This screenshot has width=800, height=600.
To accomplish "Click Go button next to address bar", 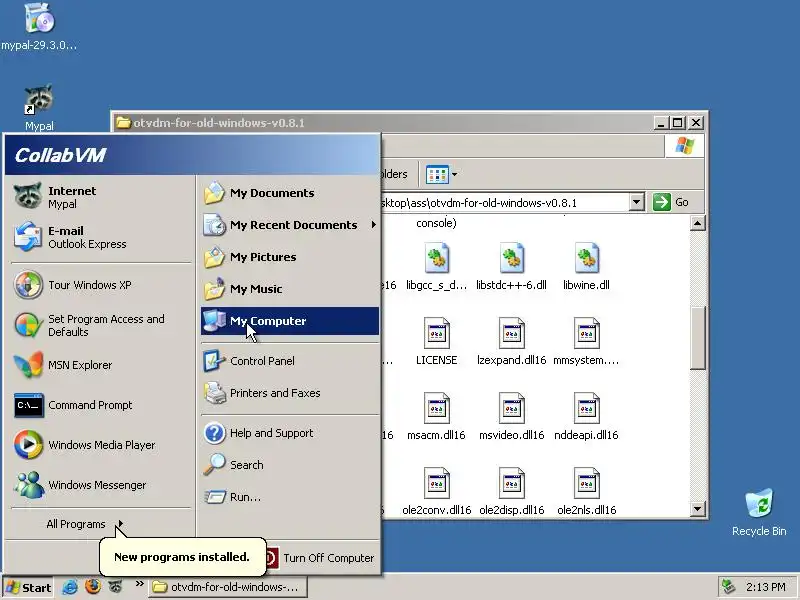I will [x=671, y=203].
